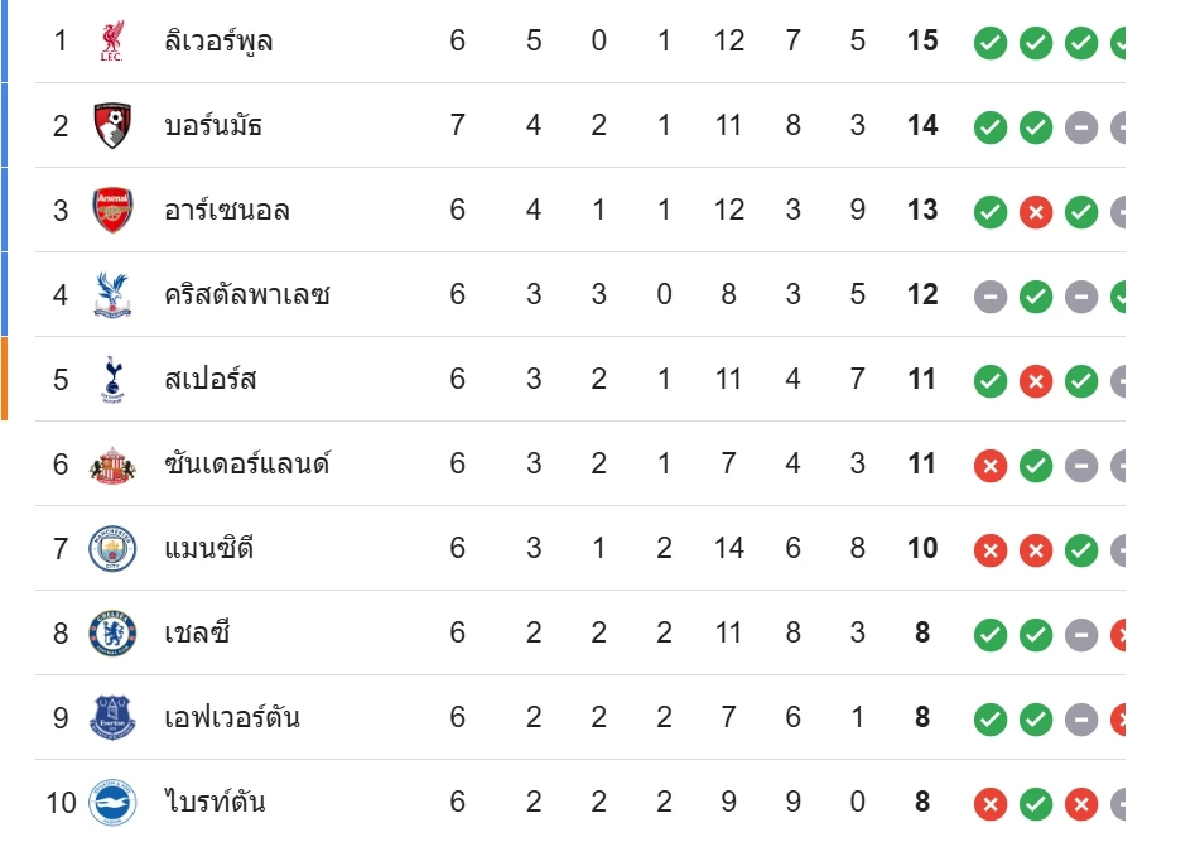Click Liverpool's first green win indicator
This screenshot has width=1200, height=842.
[990, 43]
